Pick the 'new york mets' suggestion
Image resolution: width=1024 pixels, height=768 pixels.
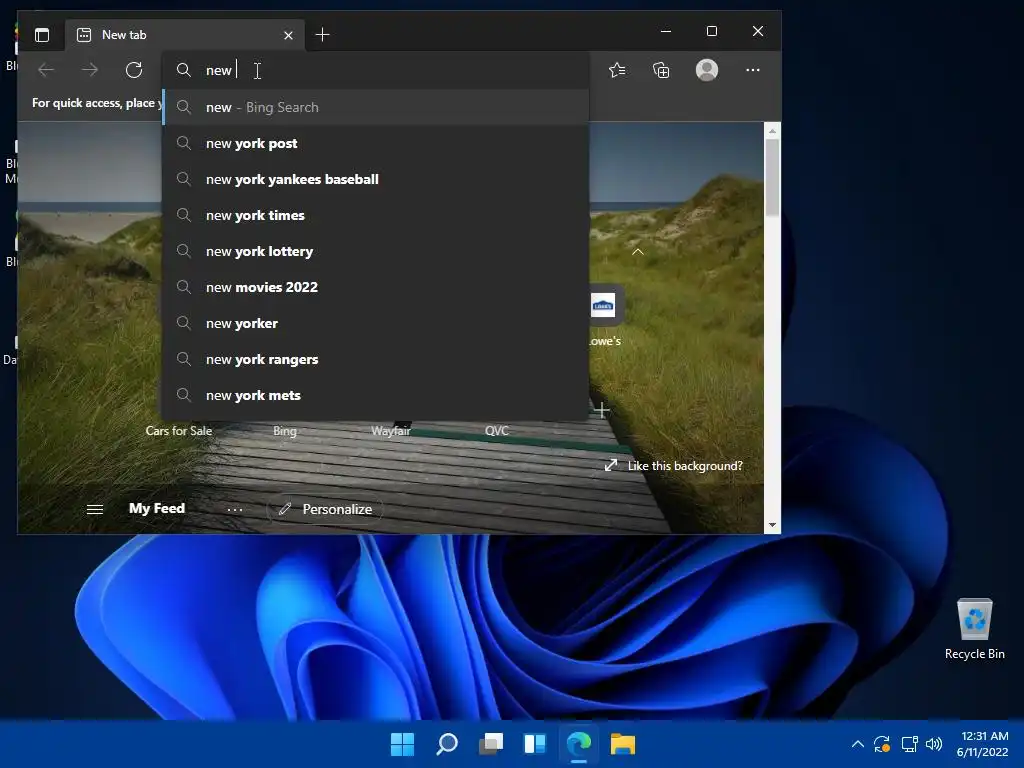376,395
